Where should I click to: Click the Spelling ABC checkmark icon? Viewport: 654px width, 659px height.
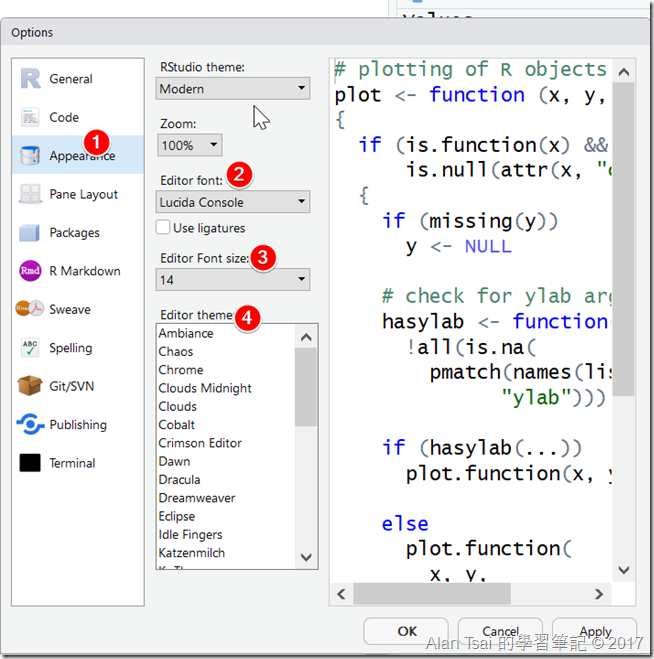point(30,348)
